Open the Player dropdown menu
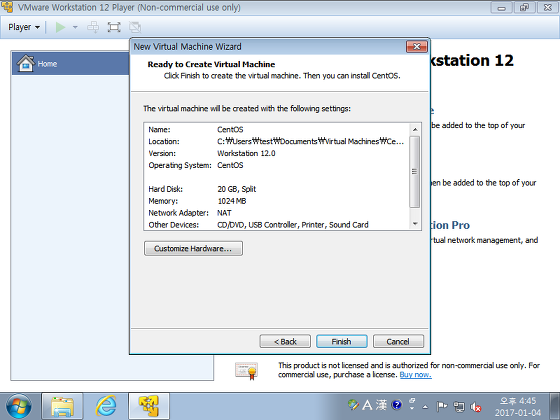Image resolution: width=560 pixels, height=420 pixels. [x=24, y=27]
